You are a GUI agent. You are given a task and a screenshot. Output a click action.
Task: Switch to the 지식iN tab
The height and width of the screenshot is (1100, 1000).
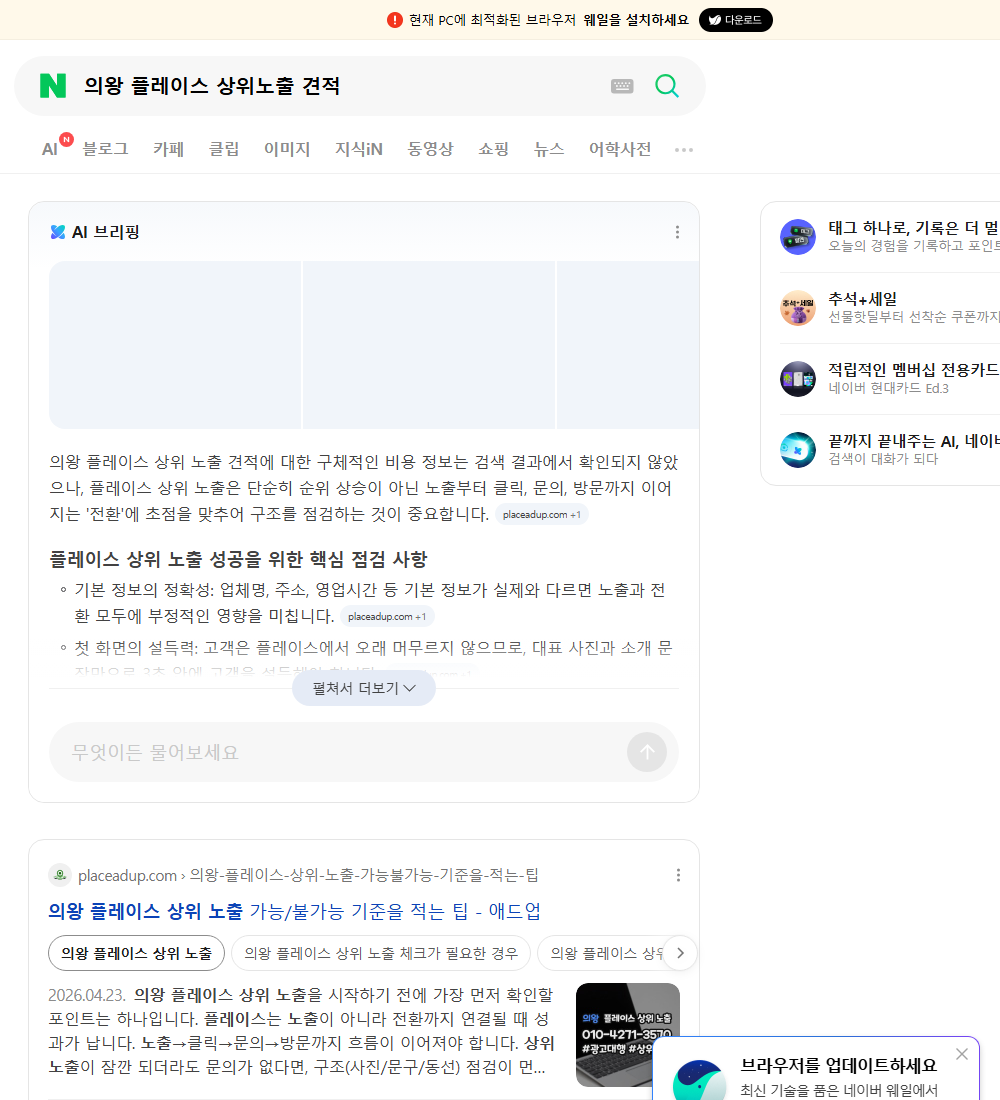click(x=359, y=149)
